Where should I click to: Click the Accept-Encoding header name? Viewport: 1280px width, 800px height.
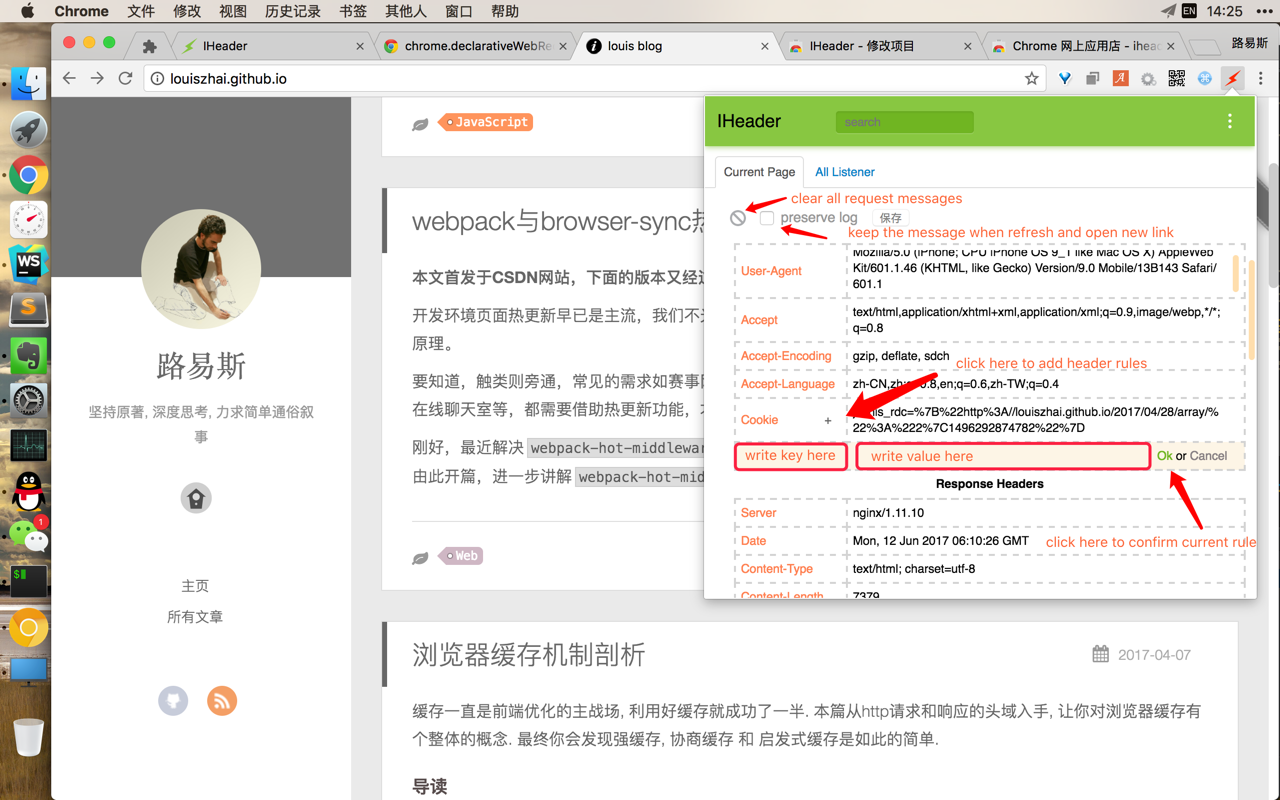click(786, 356)
